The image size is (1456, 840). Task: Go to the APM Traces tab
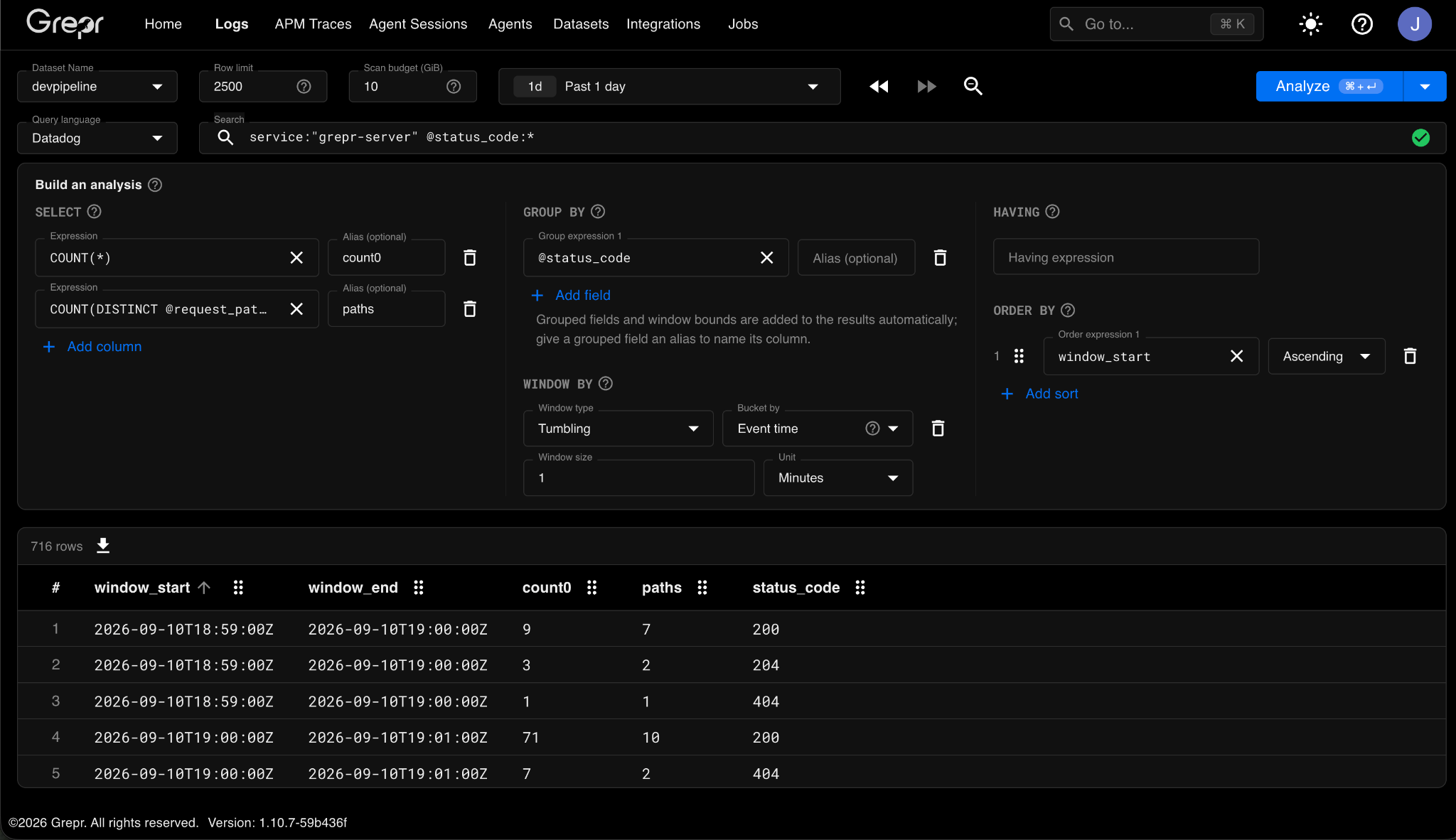pos(313,24)
